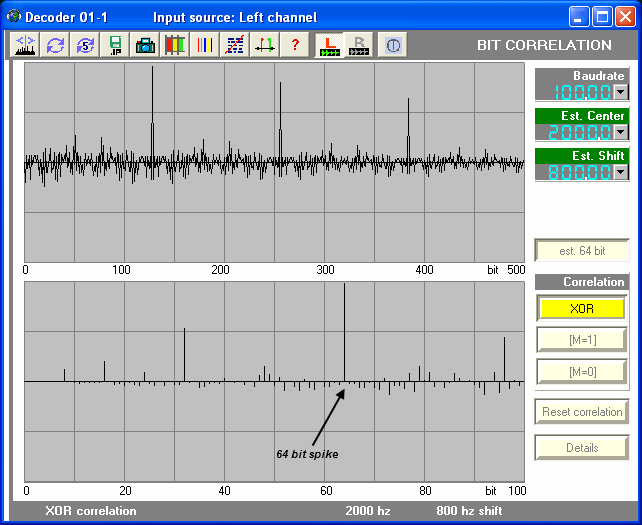Image resolution: width=642 pixels, height=525 pixels.
Task: Select the yellow XOR correlation button
Action: coord(581,308)
